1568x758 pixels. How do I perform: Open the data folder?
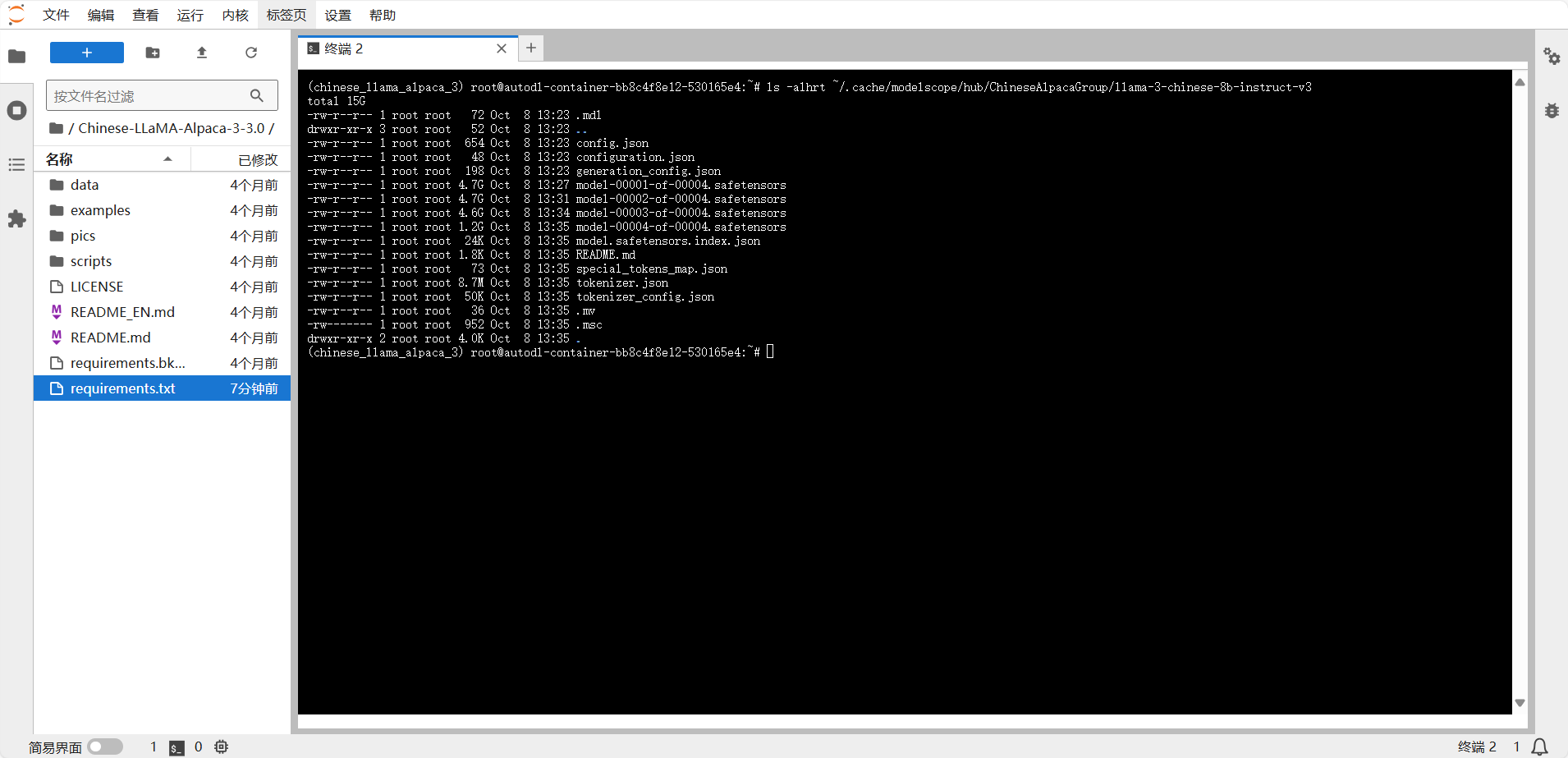click(x=162, y=185)
